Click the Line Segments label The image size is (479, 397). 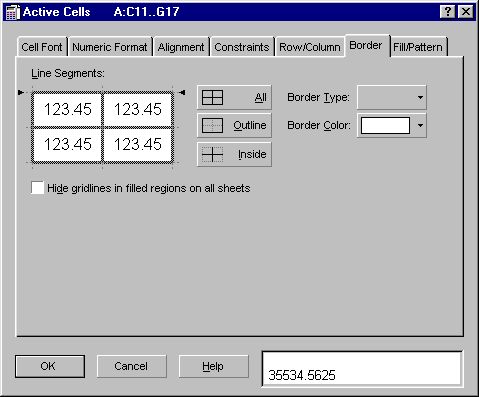(x=68, y=73)
